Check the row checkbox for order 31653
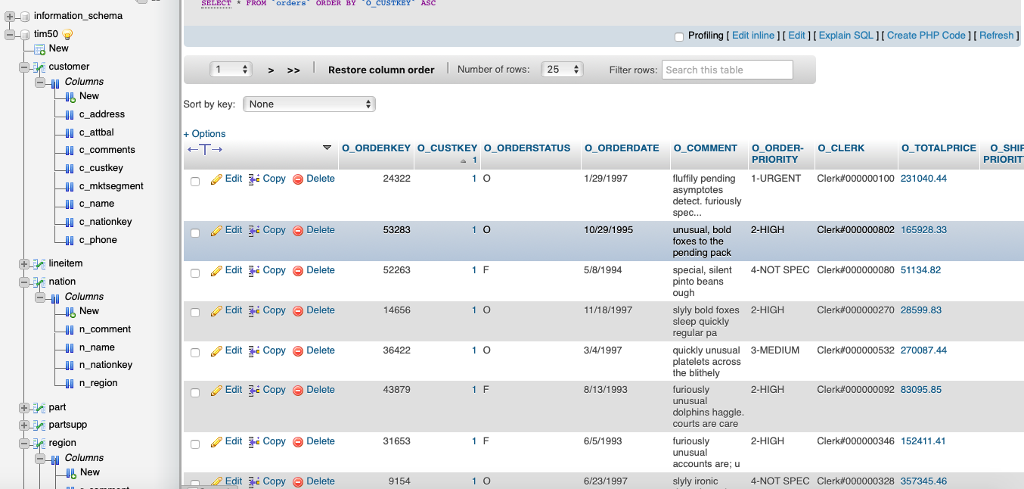 [195, 444]
